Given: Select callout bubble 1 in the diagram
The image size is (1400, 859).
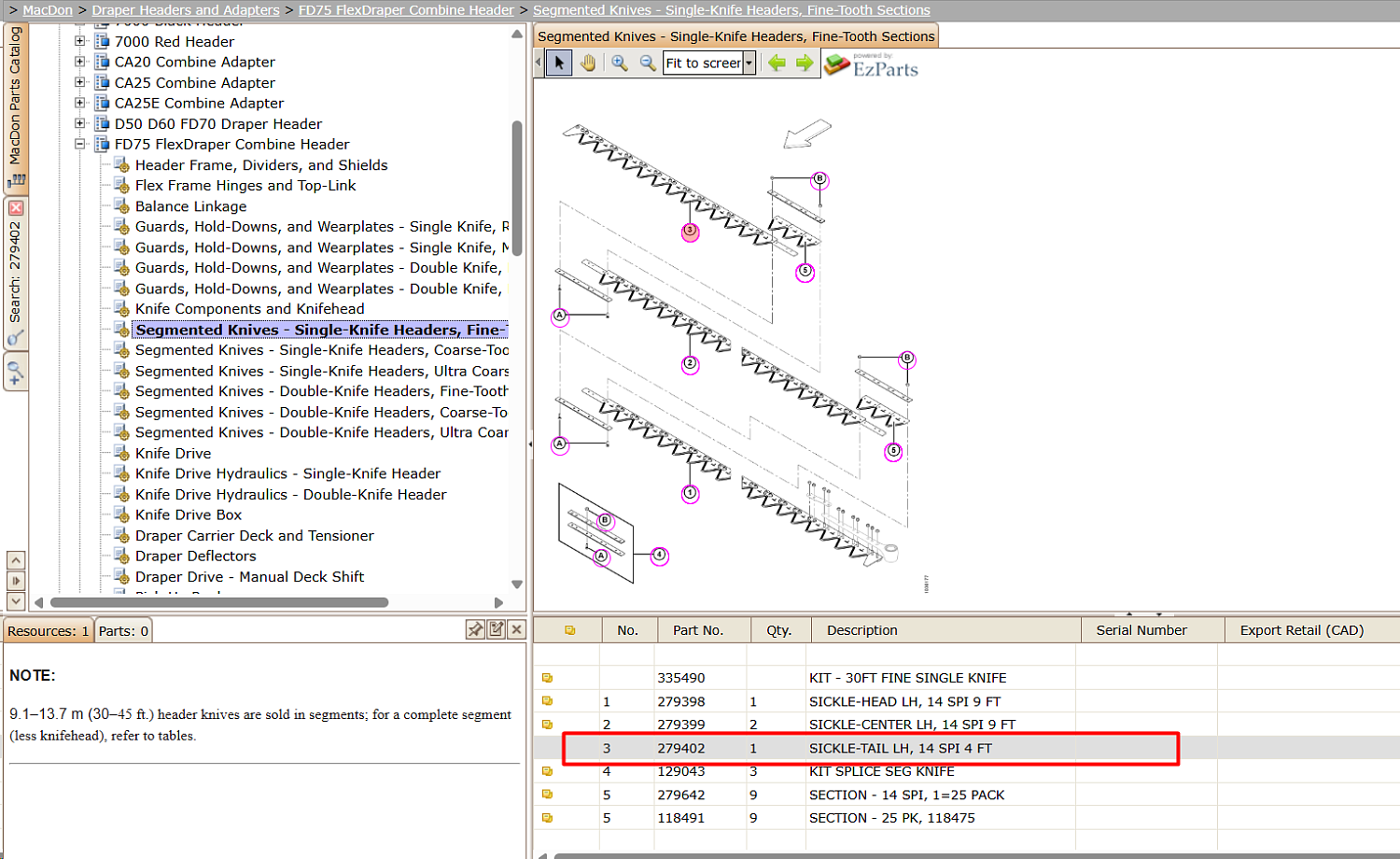Looking at the screenshot, I should point(690,493).
